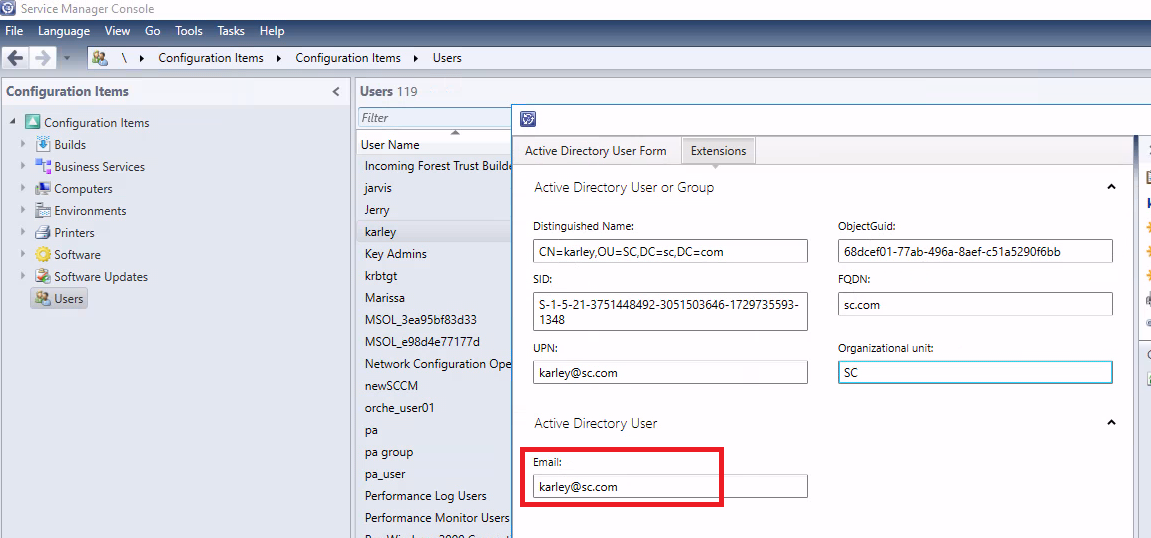
Task: Collapse the Configuration Items root node
Action: click(x=13, y=122)
